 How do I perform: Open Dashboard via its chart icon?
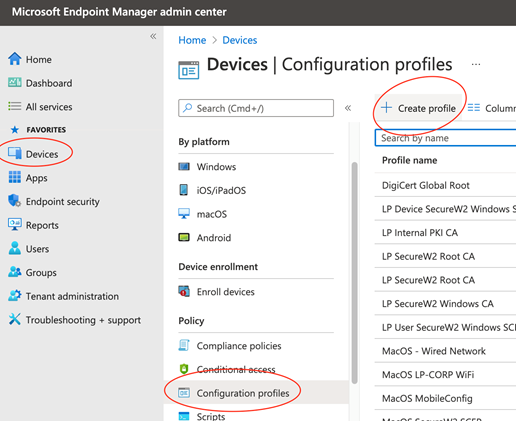(15, 82)
